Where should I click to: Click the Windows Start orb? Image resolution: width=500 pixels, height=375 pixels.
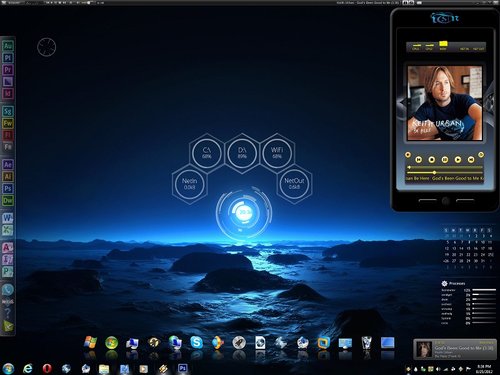(x=8, y=368)
